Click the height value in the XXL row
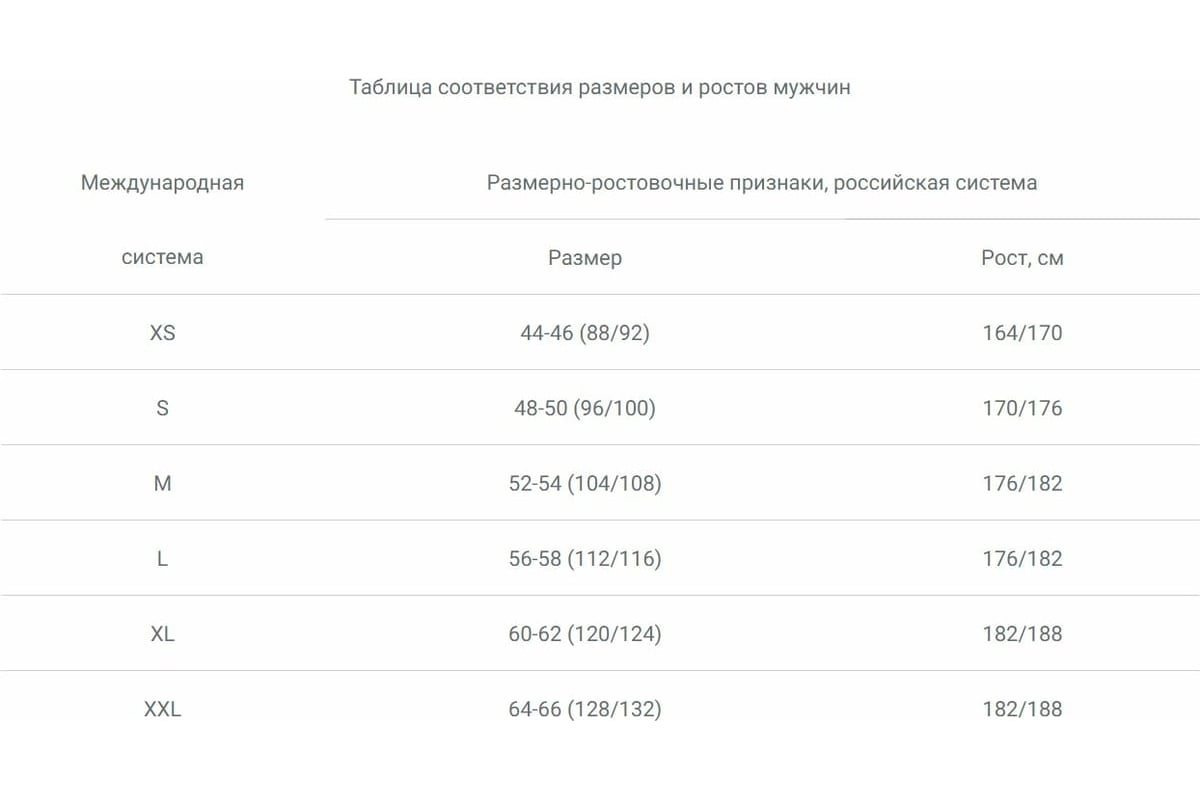This screenshot has height=800, width=1200. pos(1022,709)
